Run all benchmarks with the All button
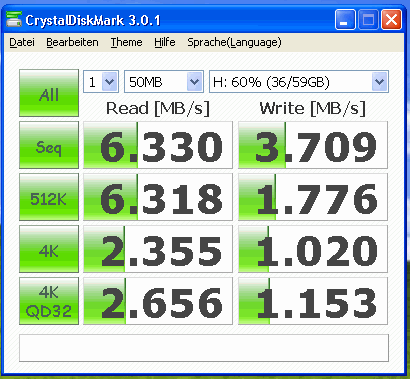The image size is (410, 379). pyautogui.click(x=49, y=93)
